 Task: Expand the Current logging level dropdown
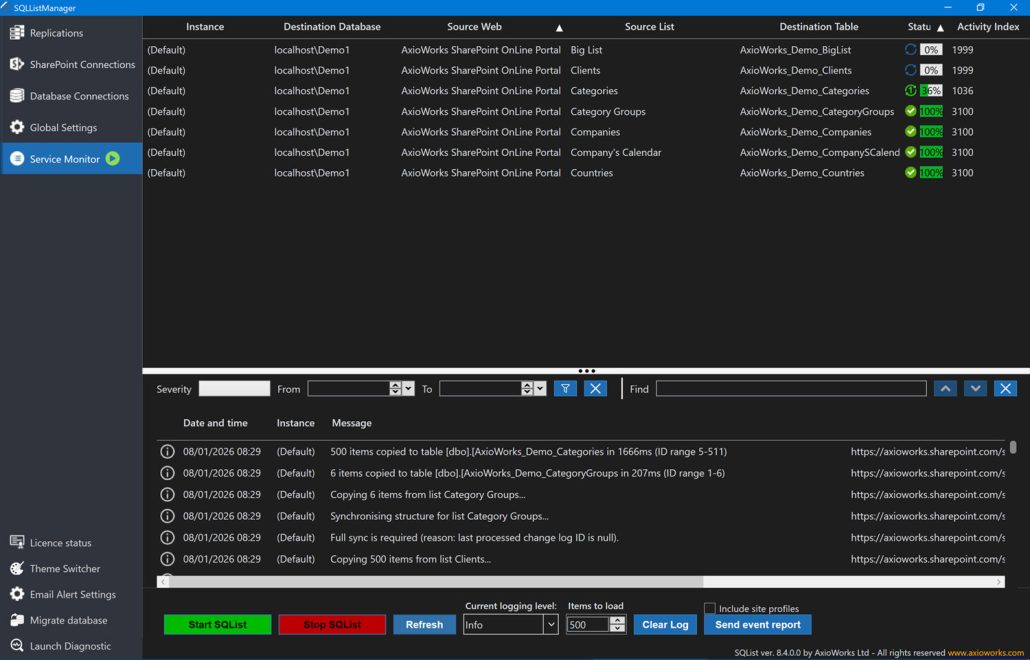(x=550, y=625)
